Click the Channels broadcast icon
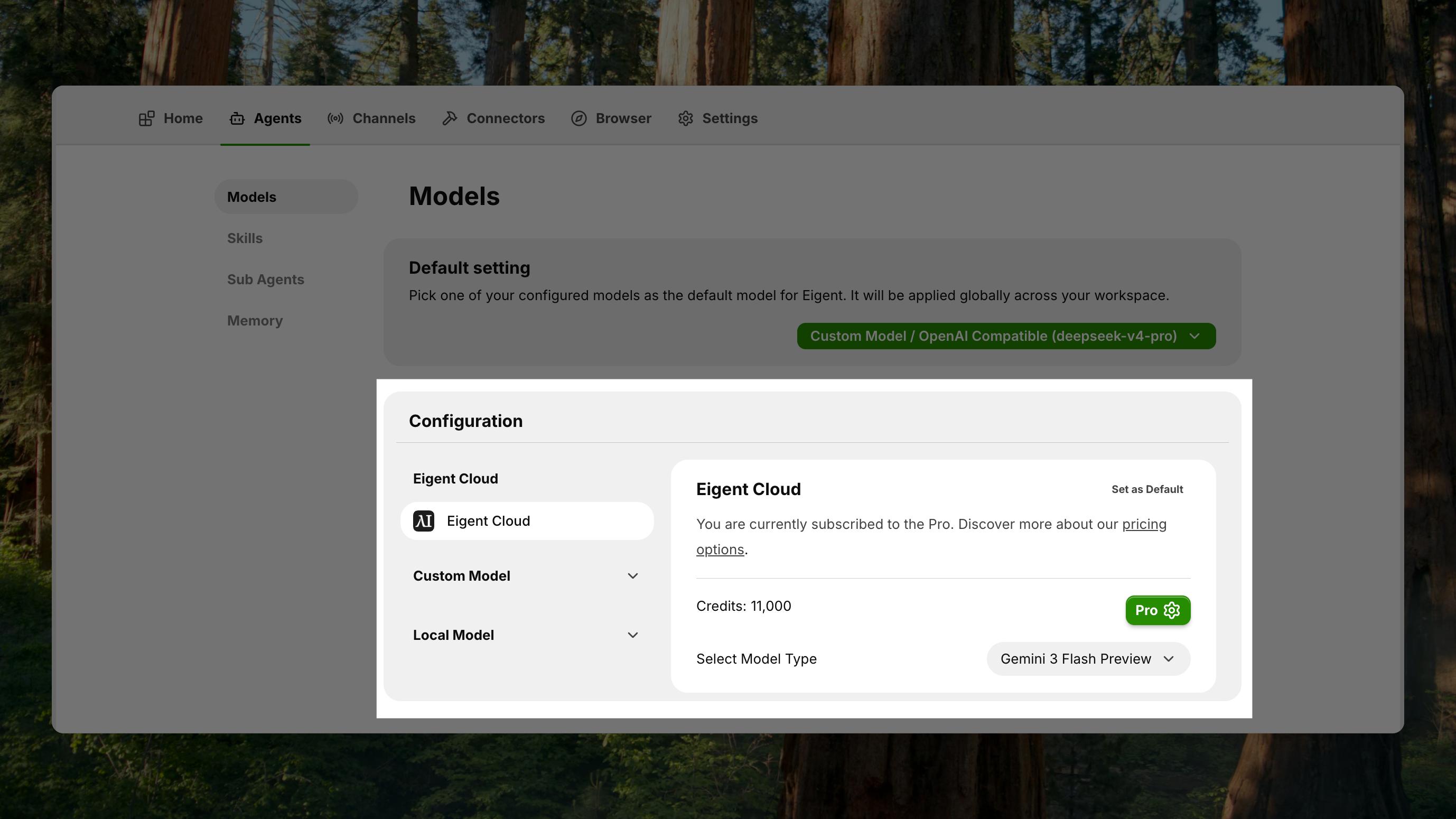The width and height of the screenshot is (1456, 819). click(335, 118)
